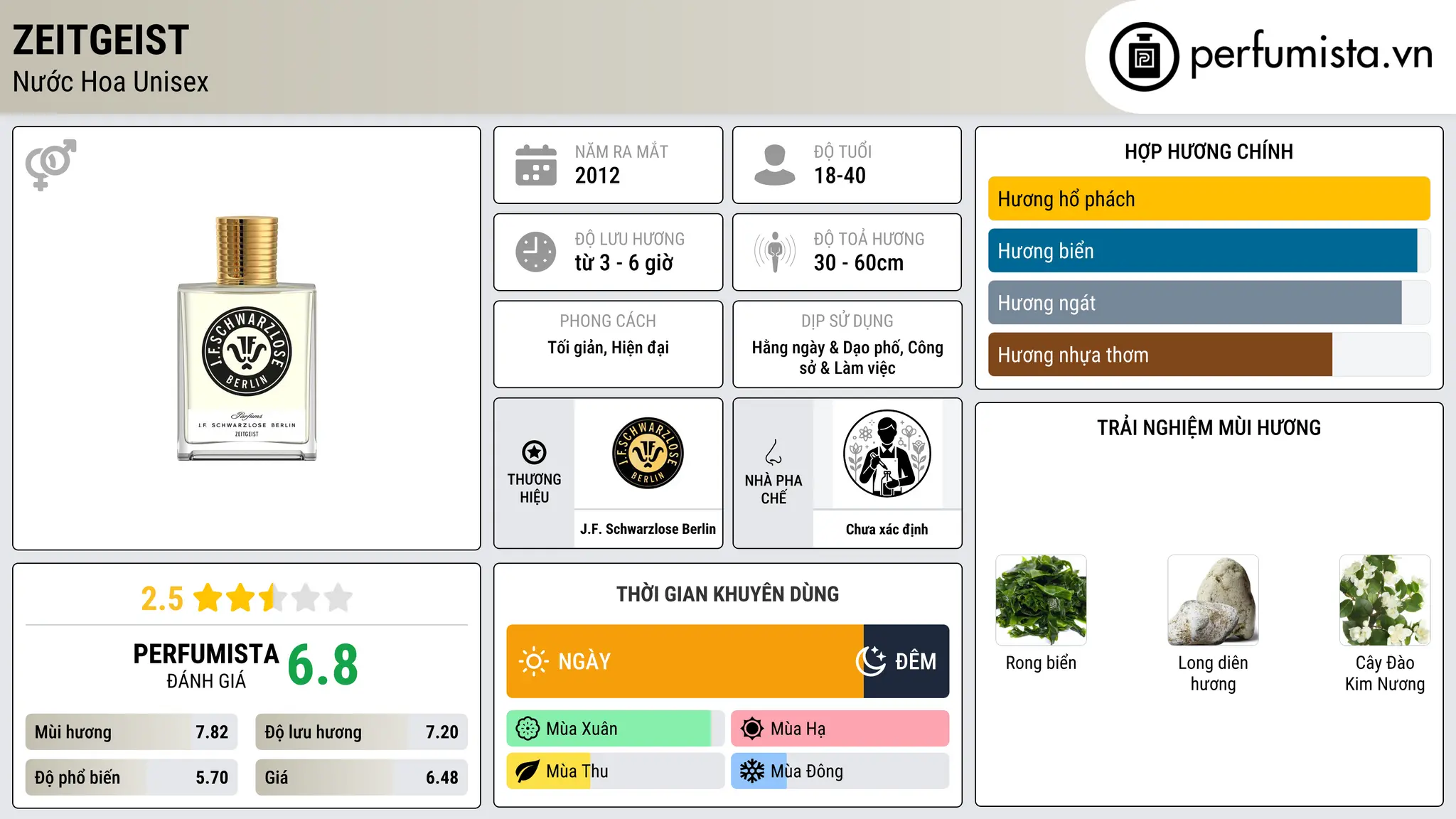Select the Rong biển note image
1456x819 pixels.
point(1041,600)
